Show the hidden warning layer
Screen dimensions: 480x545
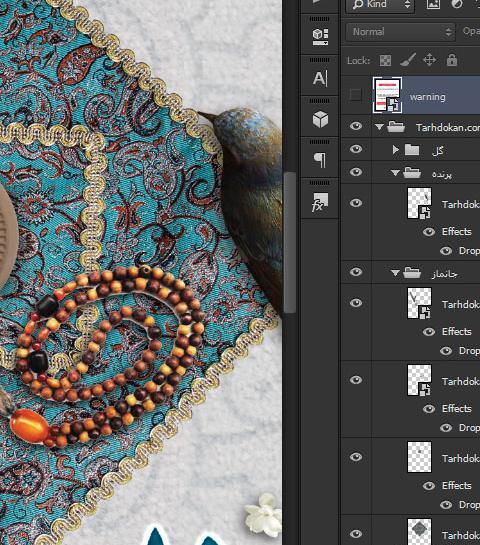click(x=356, y=95)
